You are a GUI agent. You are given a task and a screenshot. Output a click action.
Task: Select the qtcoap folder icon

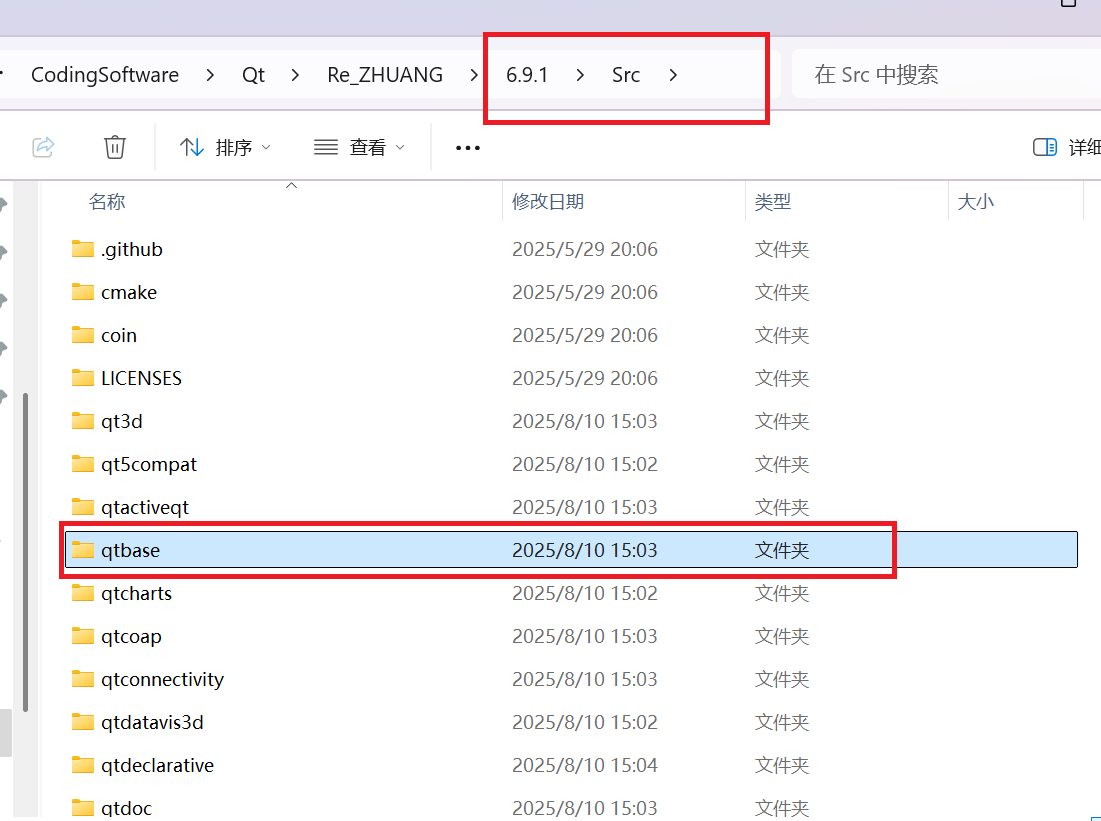[83, 636]
